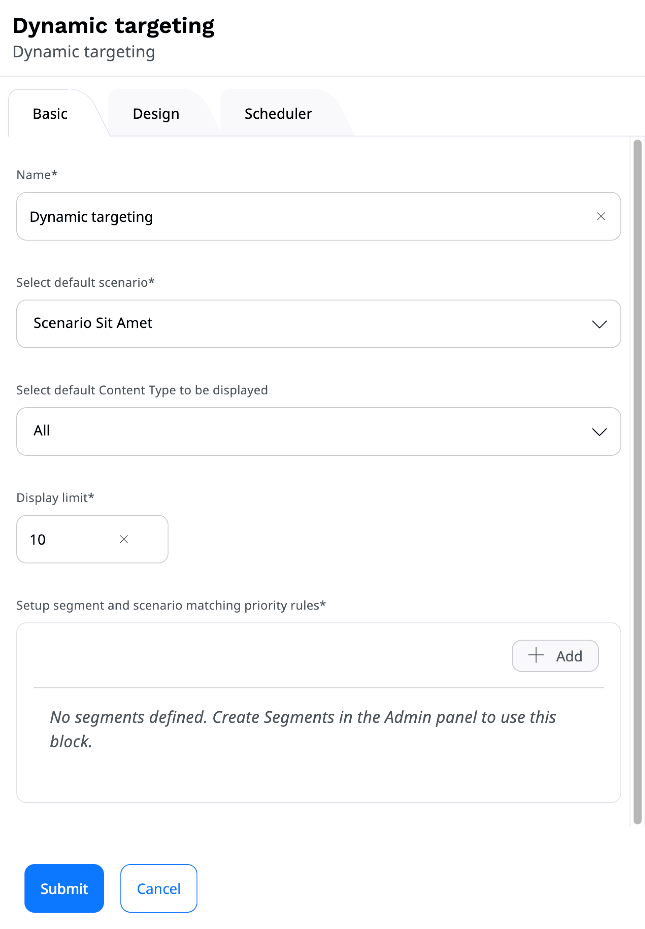
Task: Open the Scheduler tab
Action: pos(278,114)
